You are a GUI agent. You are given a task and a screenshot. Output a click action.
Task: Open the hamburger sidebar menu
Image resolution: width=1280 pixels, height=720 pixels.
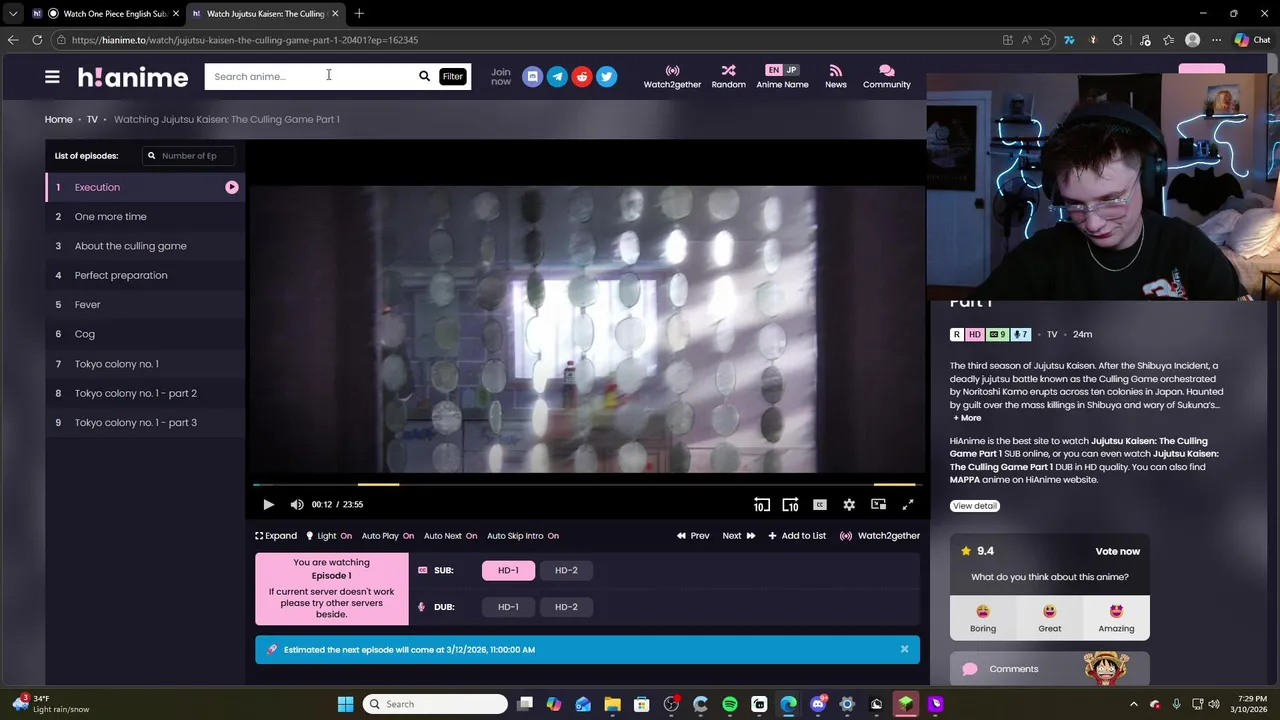(x=52, y=76)
